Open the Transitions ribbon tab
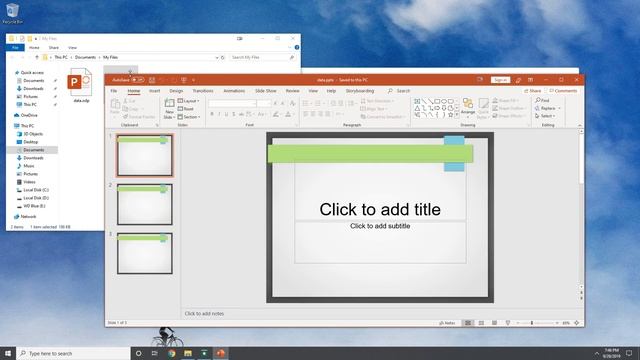The width and height of the screenshot is (640, 360). [203, 91]
